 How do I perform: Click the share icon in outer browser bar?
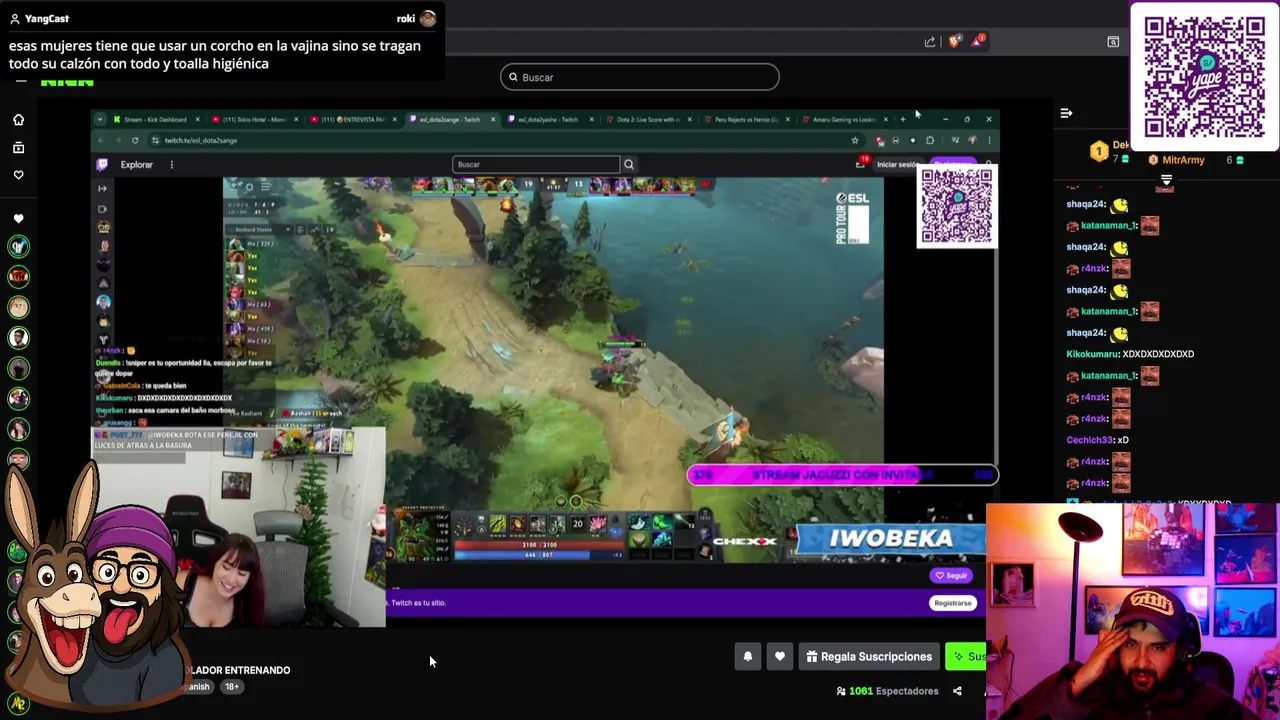point(930,41)
